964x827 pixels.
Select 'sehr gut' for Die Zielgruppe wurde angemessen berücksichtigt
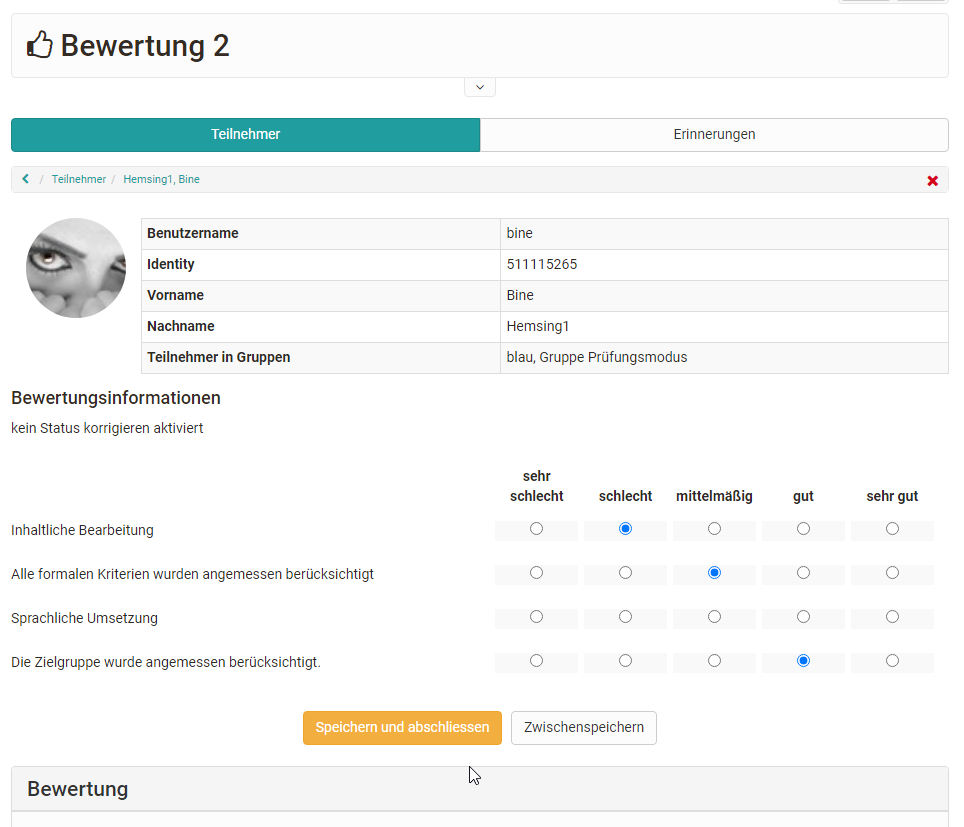click(891, 661)
